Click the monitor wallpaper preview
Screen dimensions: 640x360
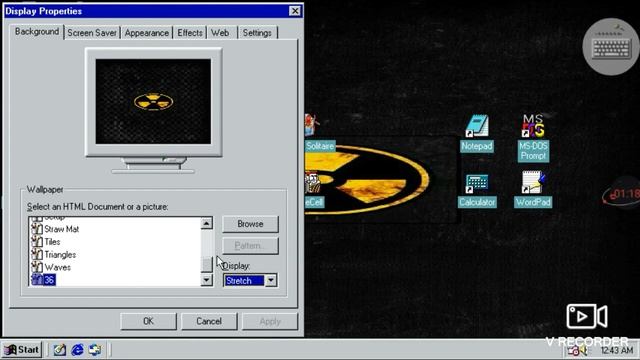153,101
